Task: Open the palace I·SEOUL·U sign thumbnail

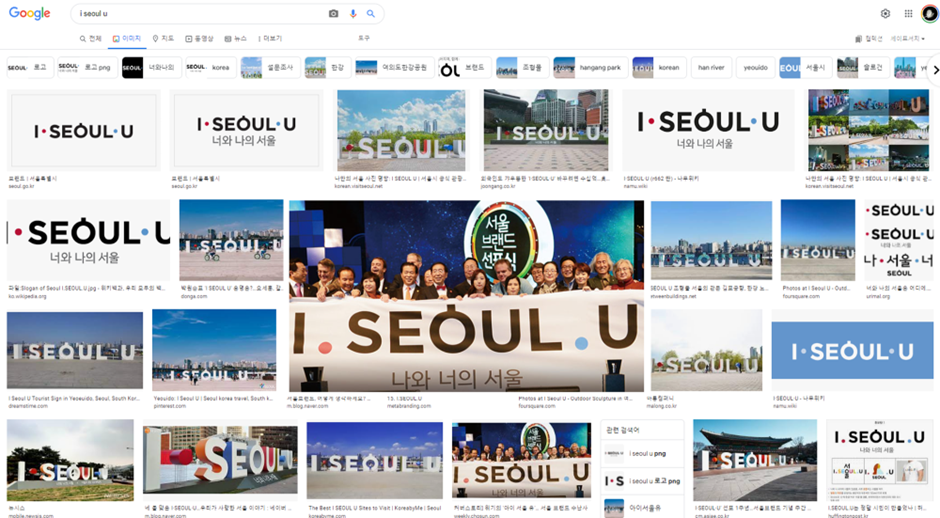Action: pyautogui.click(x=755, y=460)
